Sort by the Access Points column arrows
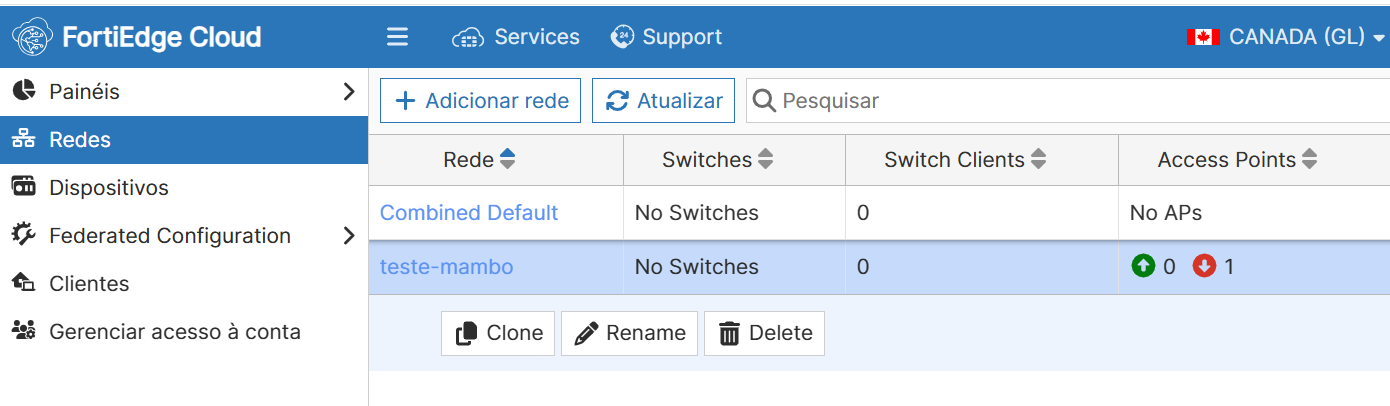 (x=1309, y=159)
